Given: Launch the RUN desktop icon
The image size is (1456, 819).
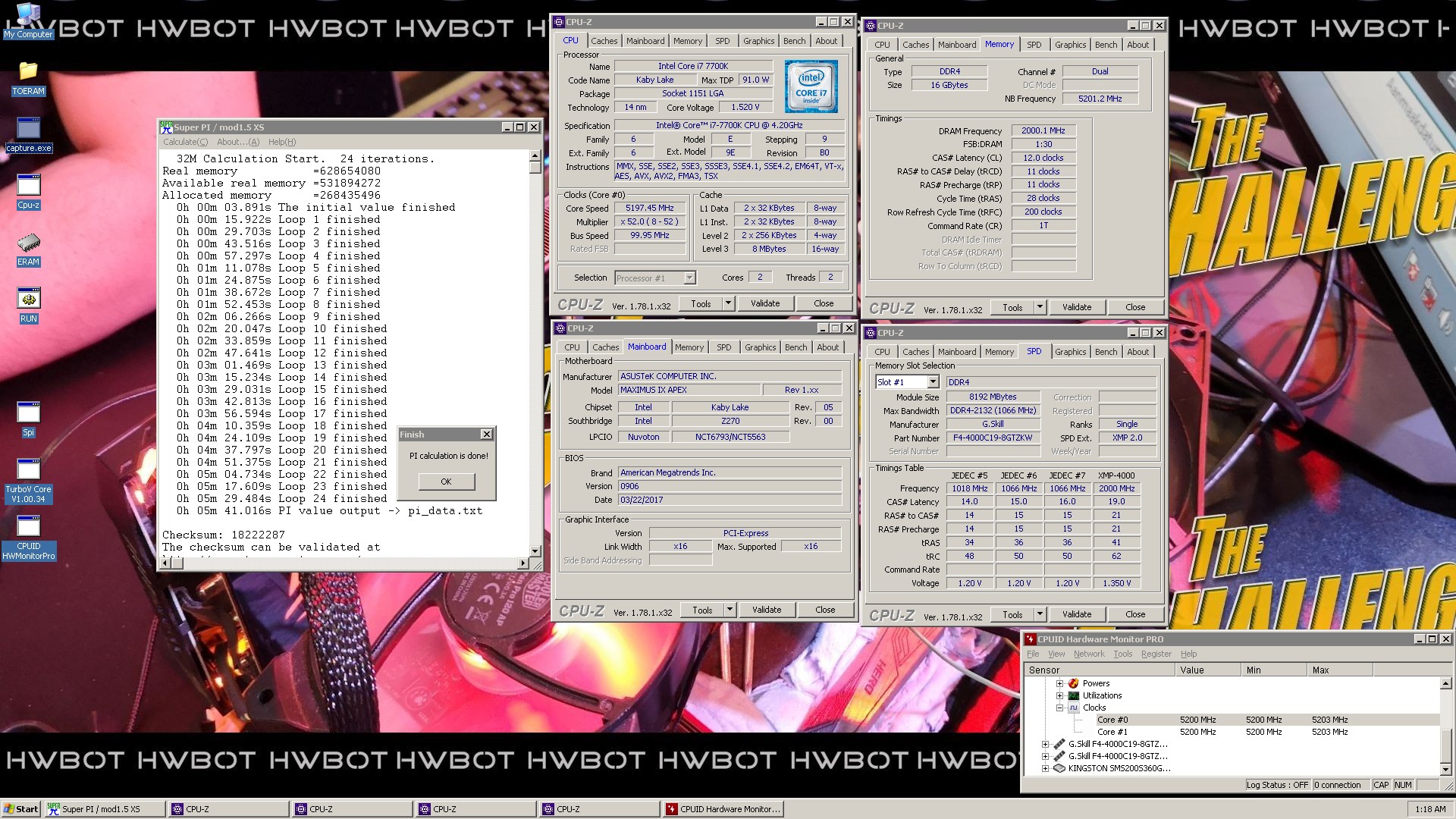Looking at the screenshot, I should pos(28,306).
